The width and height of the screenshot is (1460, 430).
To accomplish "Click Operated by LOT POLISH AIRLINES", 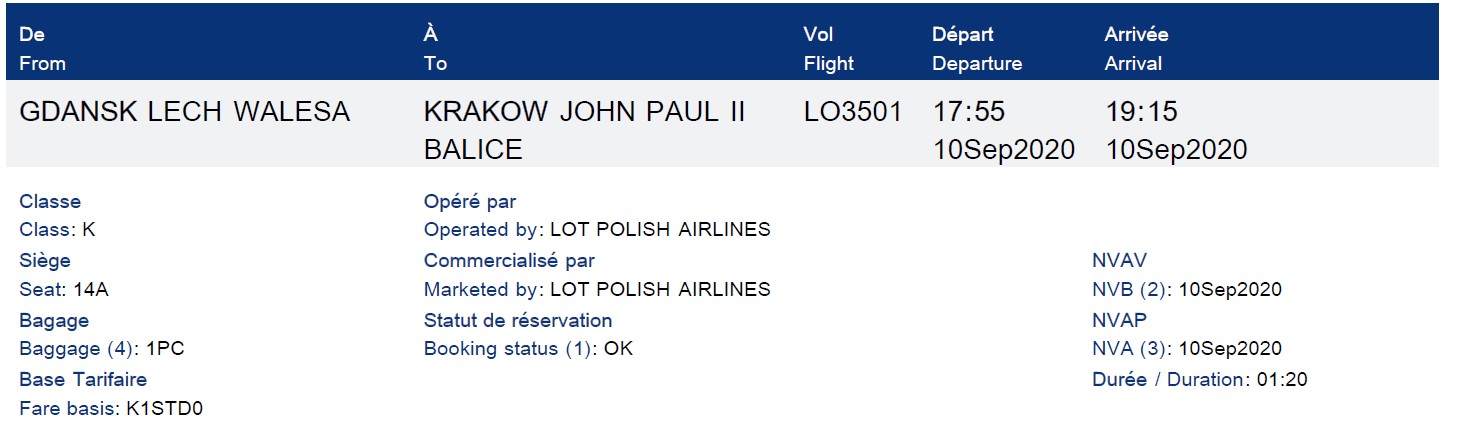I will (597, 230).
